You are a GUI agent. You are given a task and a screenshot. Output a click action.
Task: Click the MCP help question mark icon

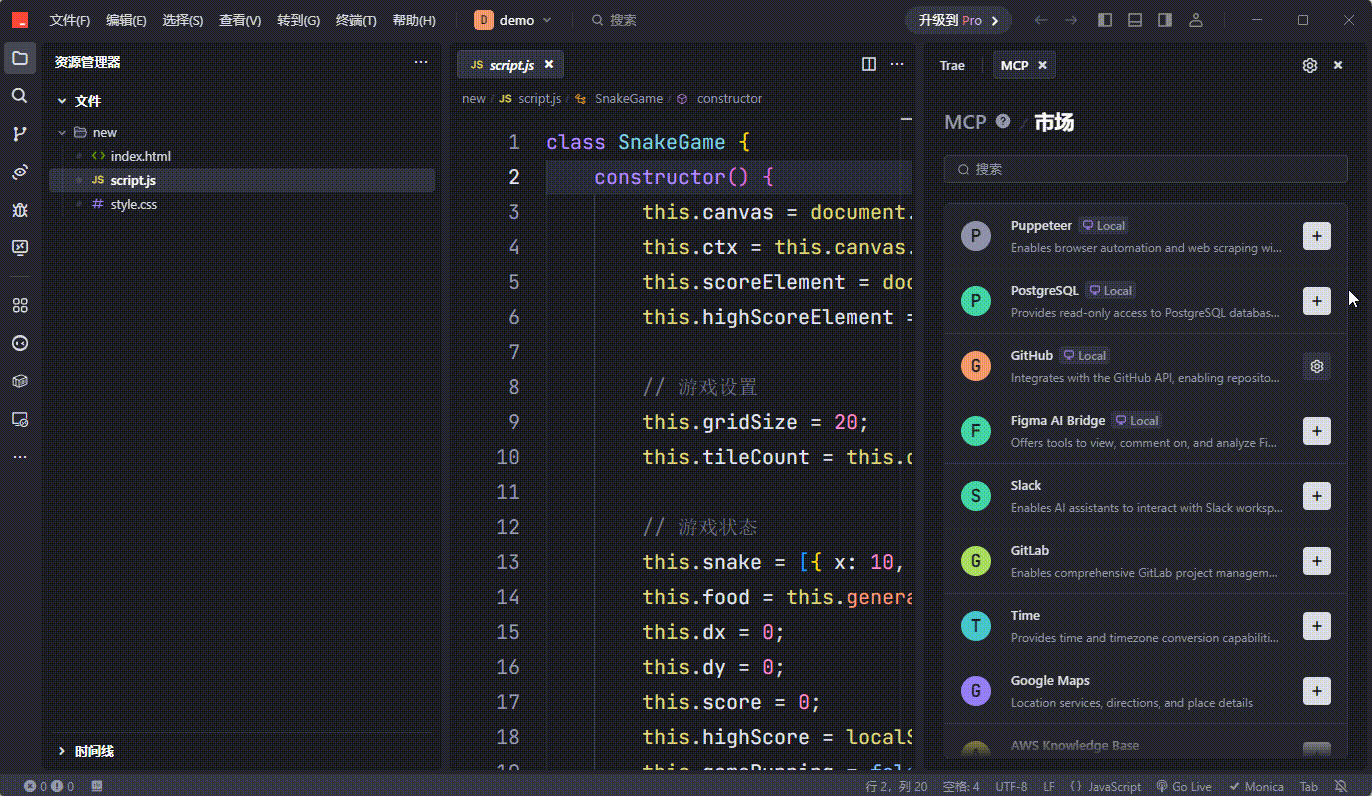[1003, 122]
